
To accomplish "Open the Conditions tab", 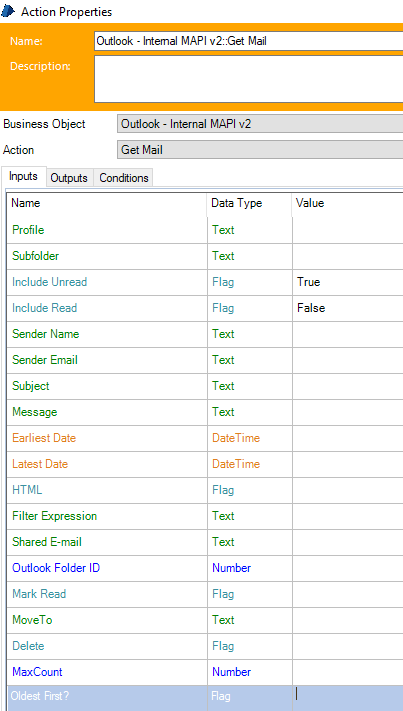I will tap(124, 178).
